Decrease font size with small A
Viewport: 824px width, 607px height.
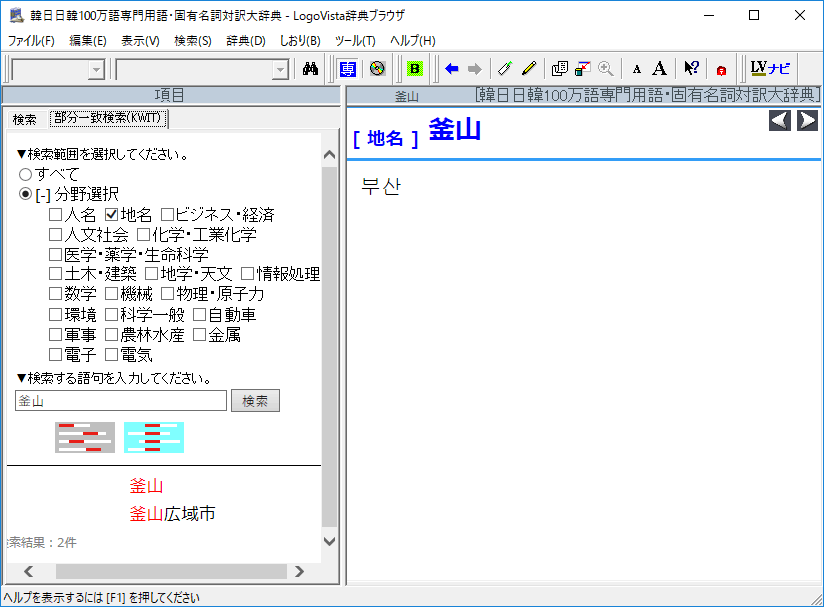pyautogui.click(x=636, y=69)
